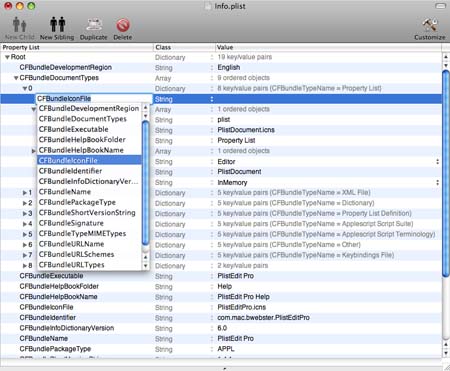Click the Duplicate toolbar icon
Image resolution: width=450 pixels, height=371 pixels.
pyautogui.click(x=94, y=25)
